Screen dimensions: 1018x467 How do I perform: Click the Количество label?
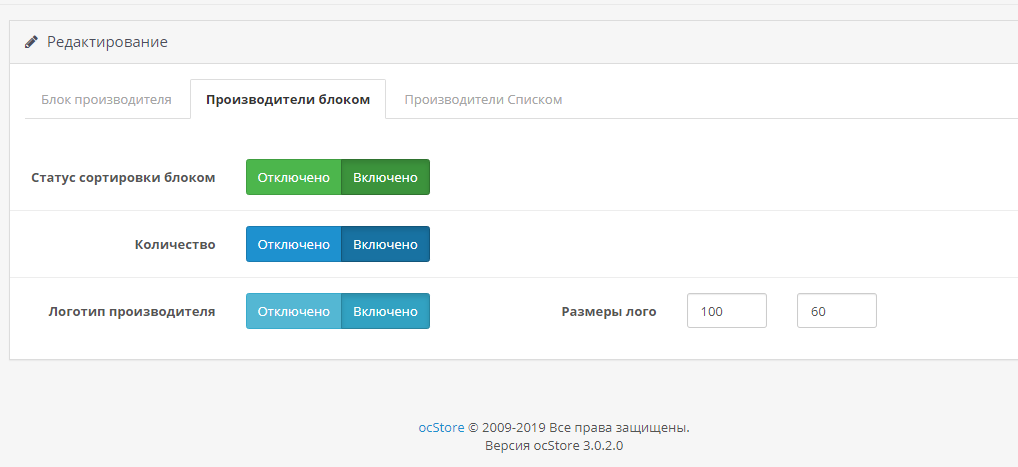coord(175,244)
